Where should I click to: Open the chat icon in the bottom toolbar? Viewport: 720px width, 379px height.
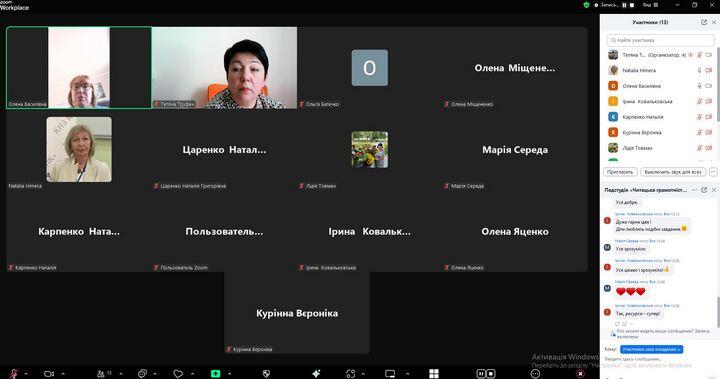pos(142,373)
